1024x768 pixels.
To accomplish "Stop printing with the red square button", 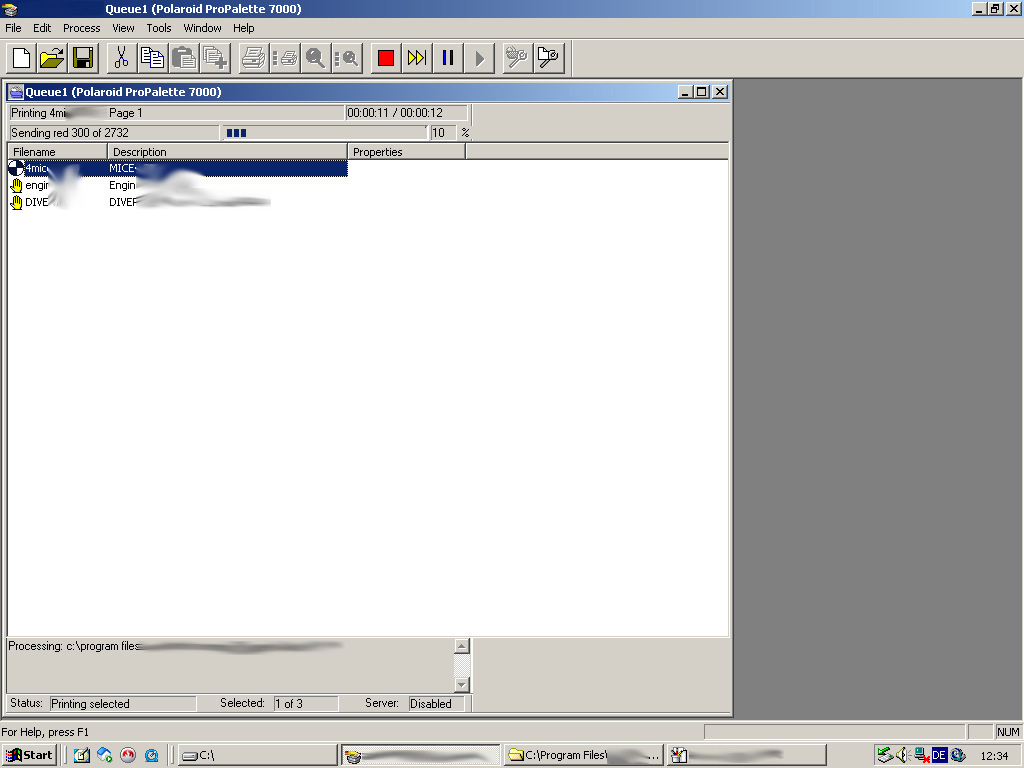I will point(386,58).
